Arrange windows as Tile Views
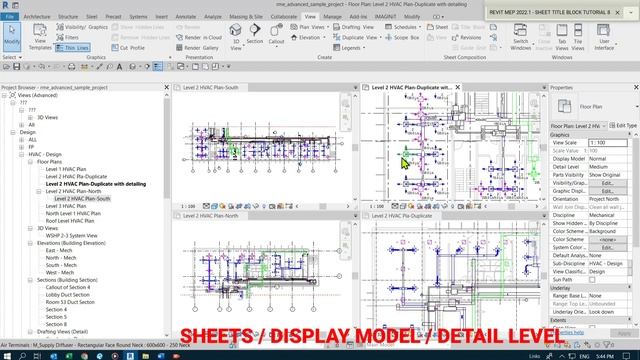 click(578, 37)
